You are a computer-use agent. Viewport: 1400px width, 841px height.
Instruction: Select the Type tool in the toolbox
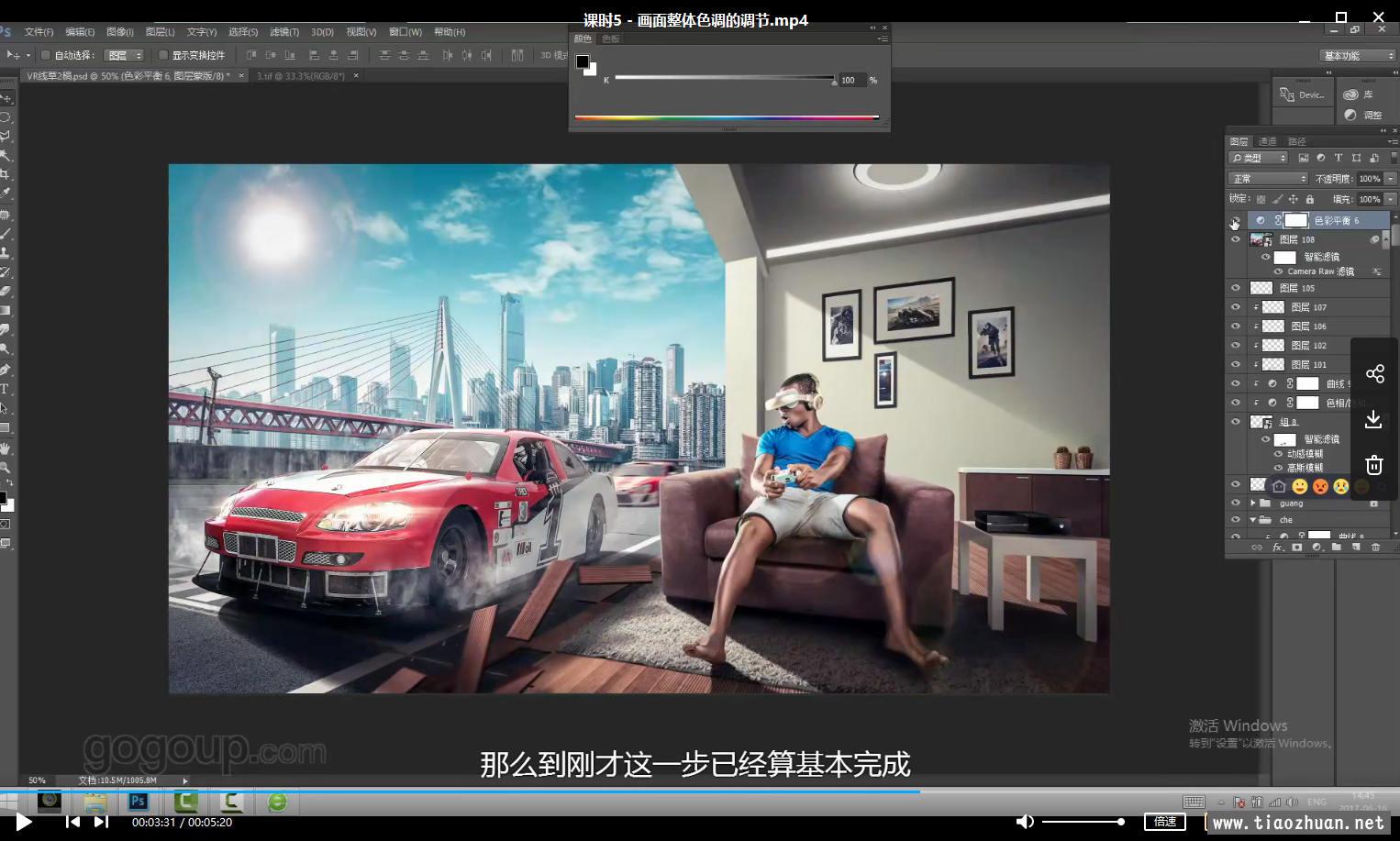pyautogui.click(x=6, y=389)
